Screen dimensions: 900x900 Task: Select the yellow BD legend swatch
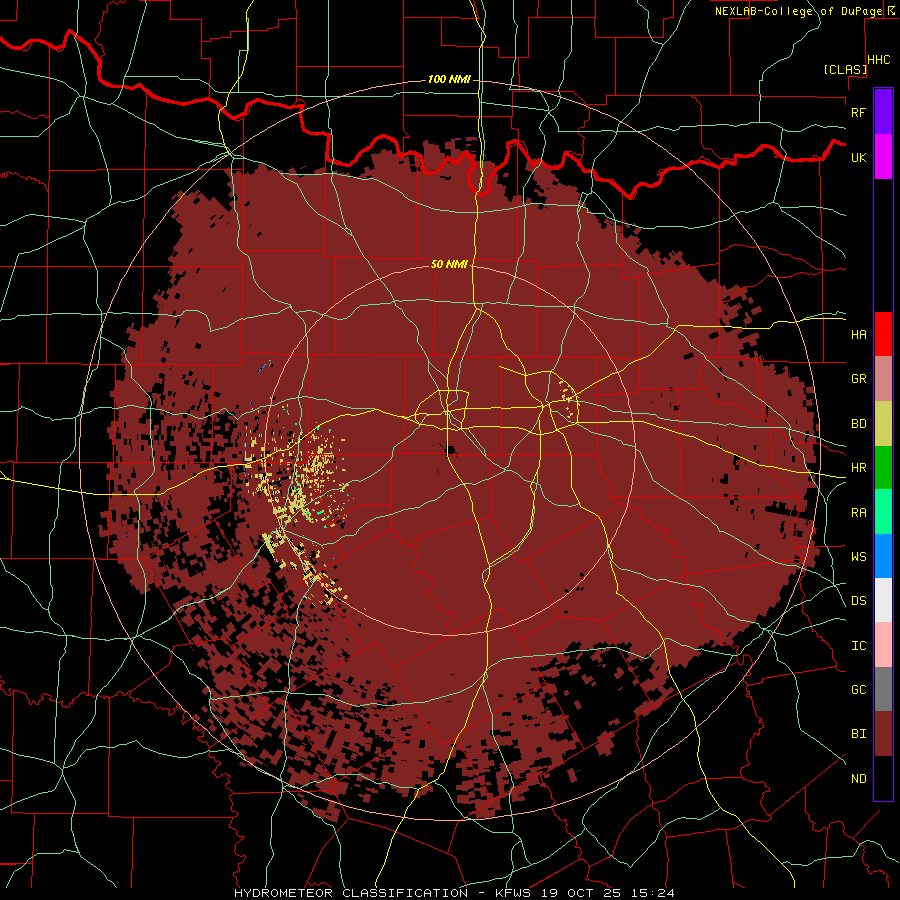883,423
